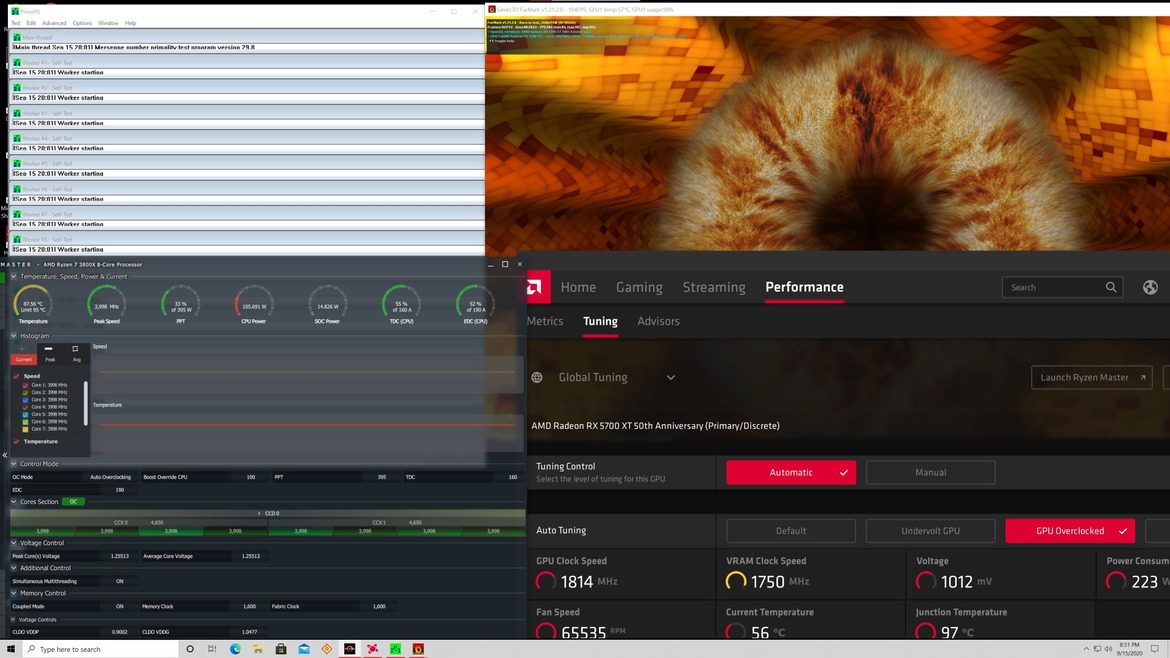
Task: Open Microsoft Store from taskbar
Action: [x=281, y=649]
